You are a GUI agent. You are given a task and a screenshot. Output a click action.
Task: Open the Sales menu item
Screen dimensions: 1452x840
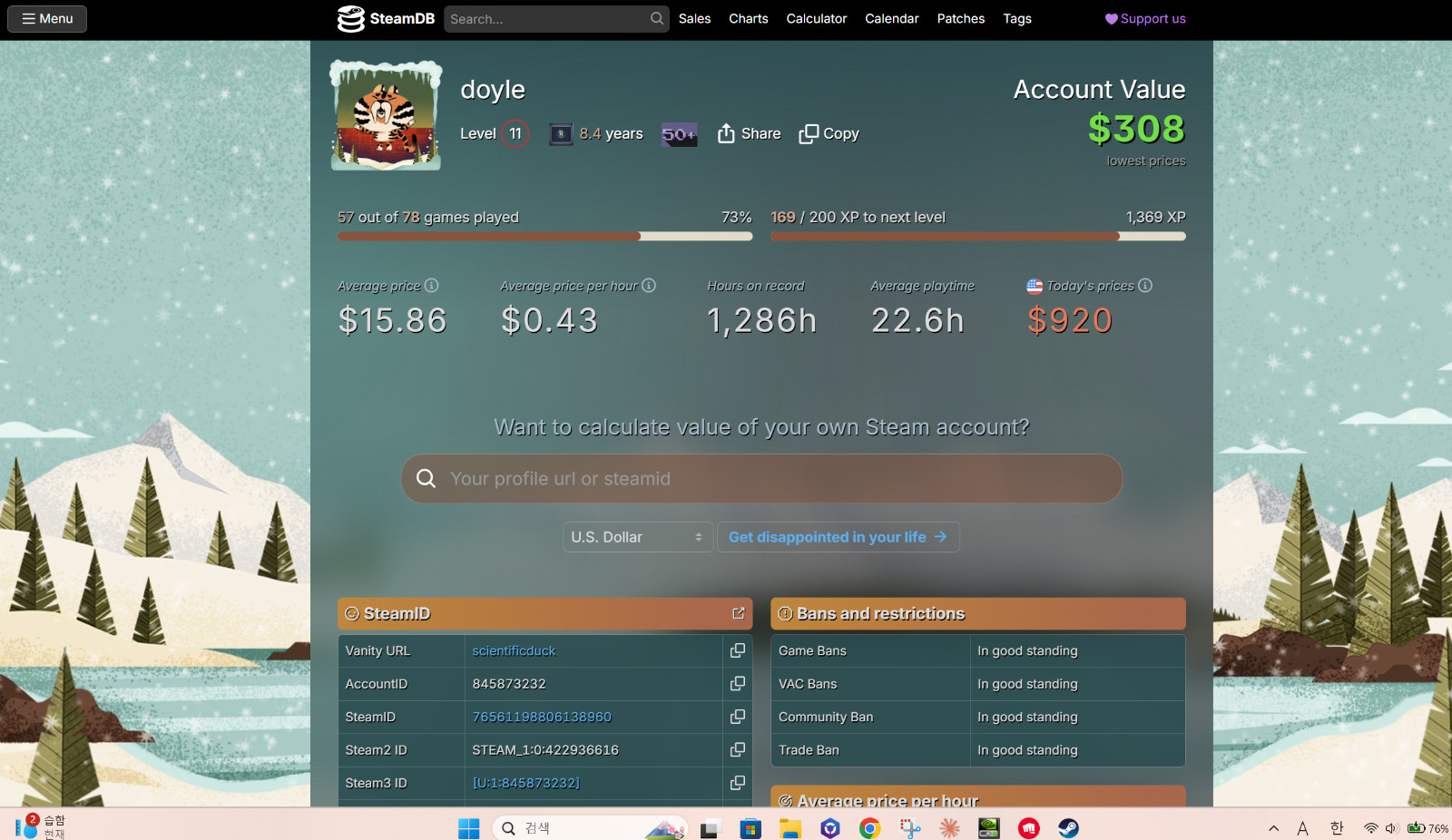point(694,18)
